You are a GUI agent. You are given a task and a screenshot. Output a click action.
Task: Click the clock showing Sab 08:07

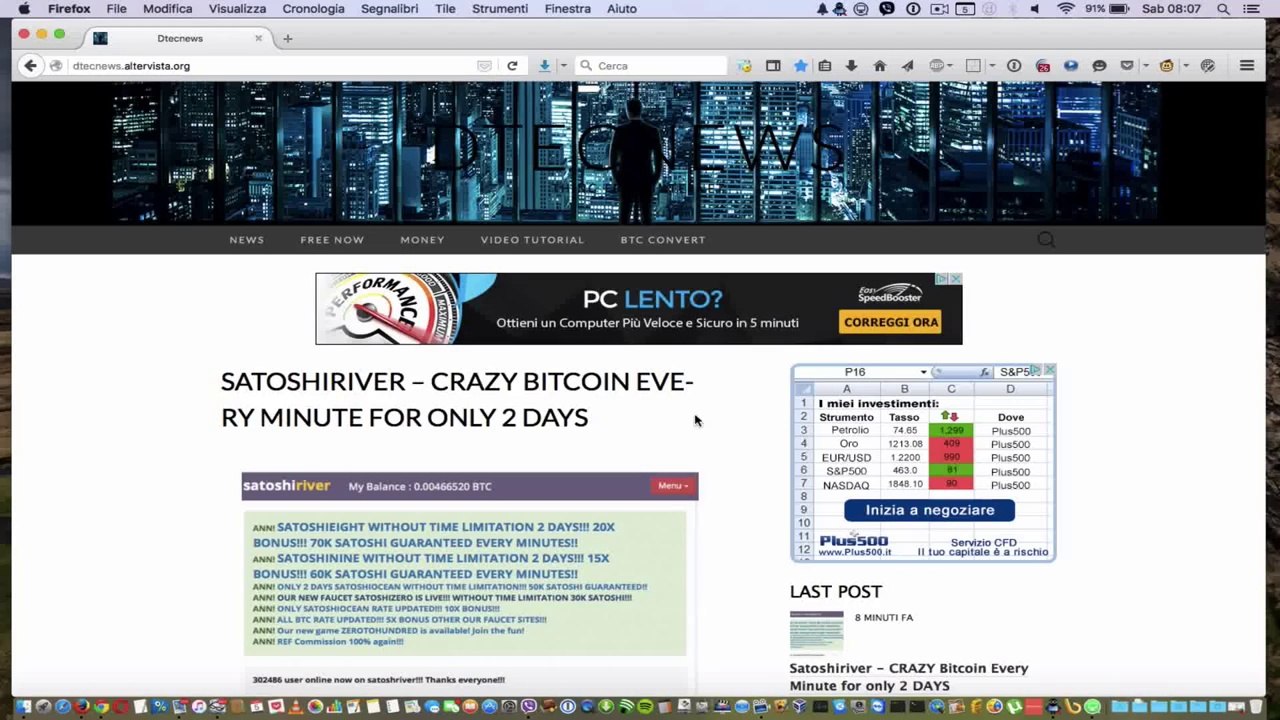pyautogui.click(x=1171, y=9)
